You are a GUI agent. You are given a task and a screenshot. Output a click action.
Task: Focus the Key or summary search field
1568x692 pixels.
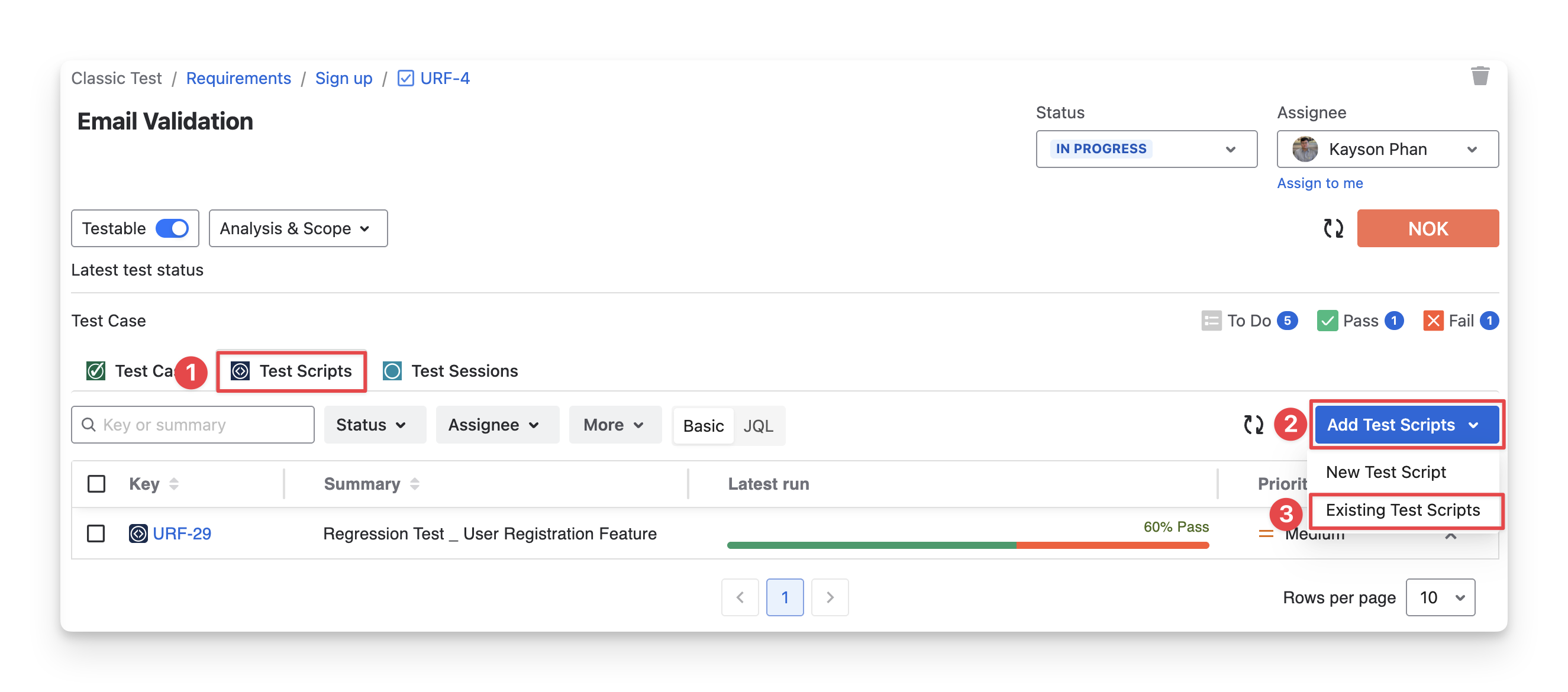coord(201,425)
